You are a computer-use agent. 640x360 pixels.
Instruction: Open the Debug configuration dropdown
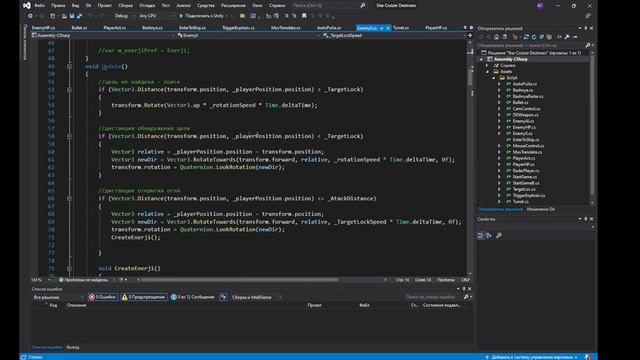tap(124, 16)
